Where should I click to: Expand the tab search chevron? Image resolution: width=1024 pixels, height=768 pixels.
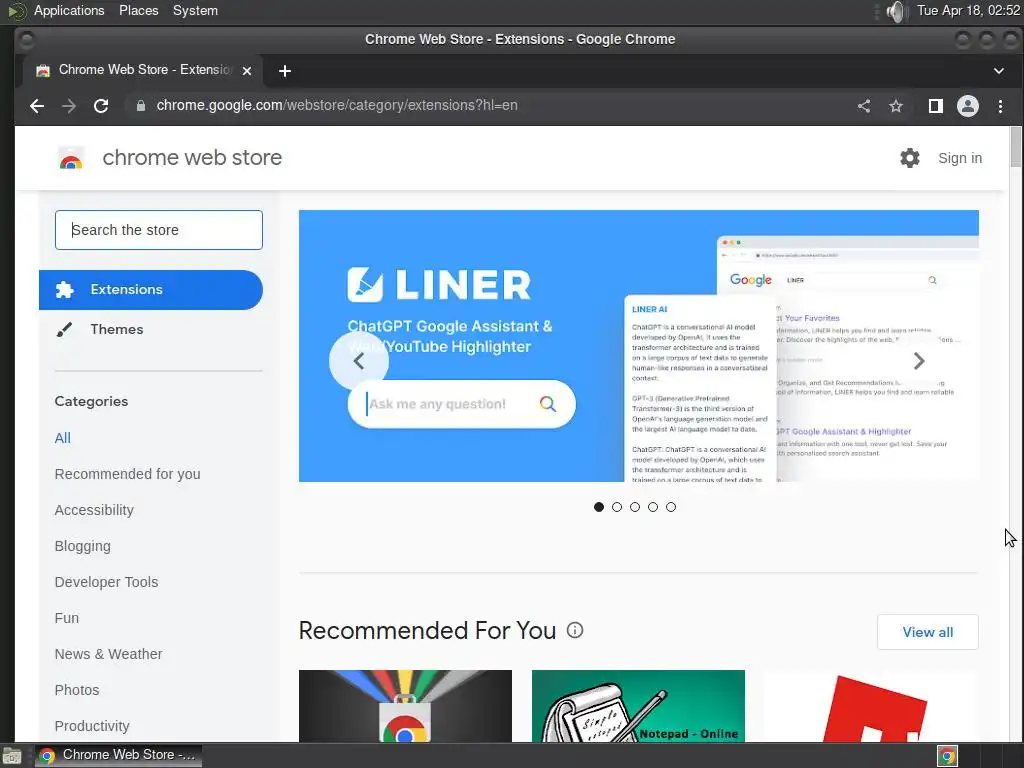(x=999, y=71)
